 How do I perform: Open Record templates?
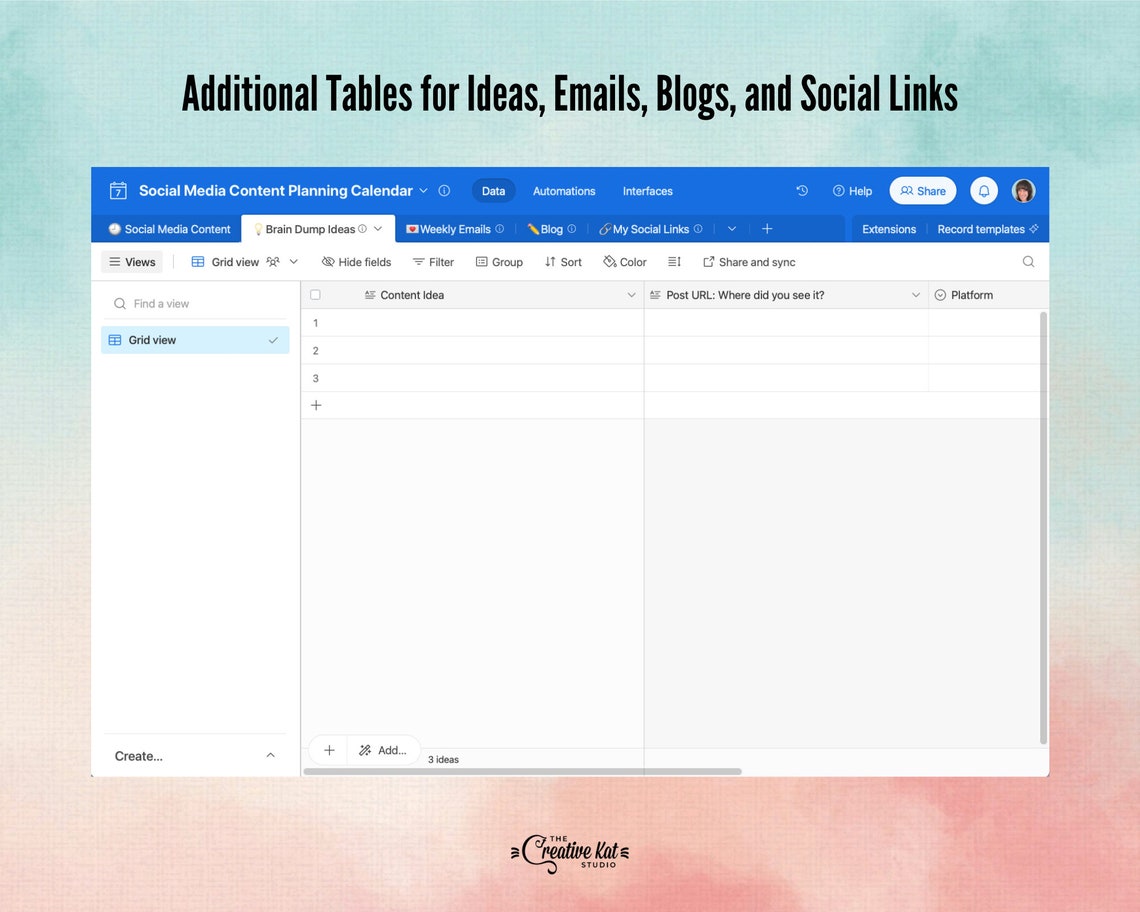[x=982, y=228]
